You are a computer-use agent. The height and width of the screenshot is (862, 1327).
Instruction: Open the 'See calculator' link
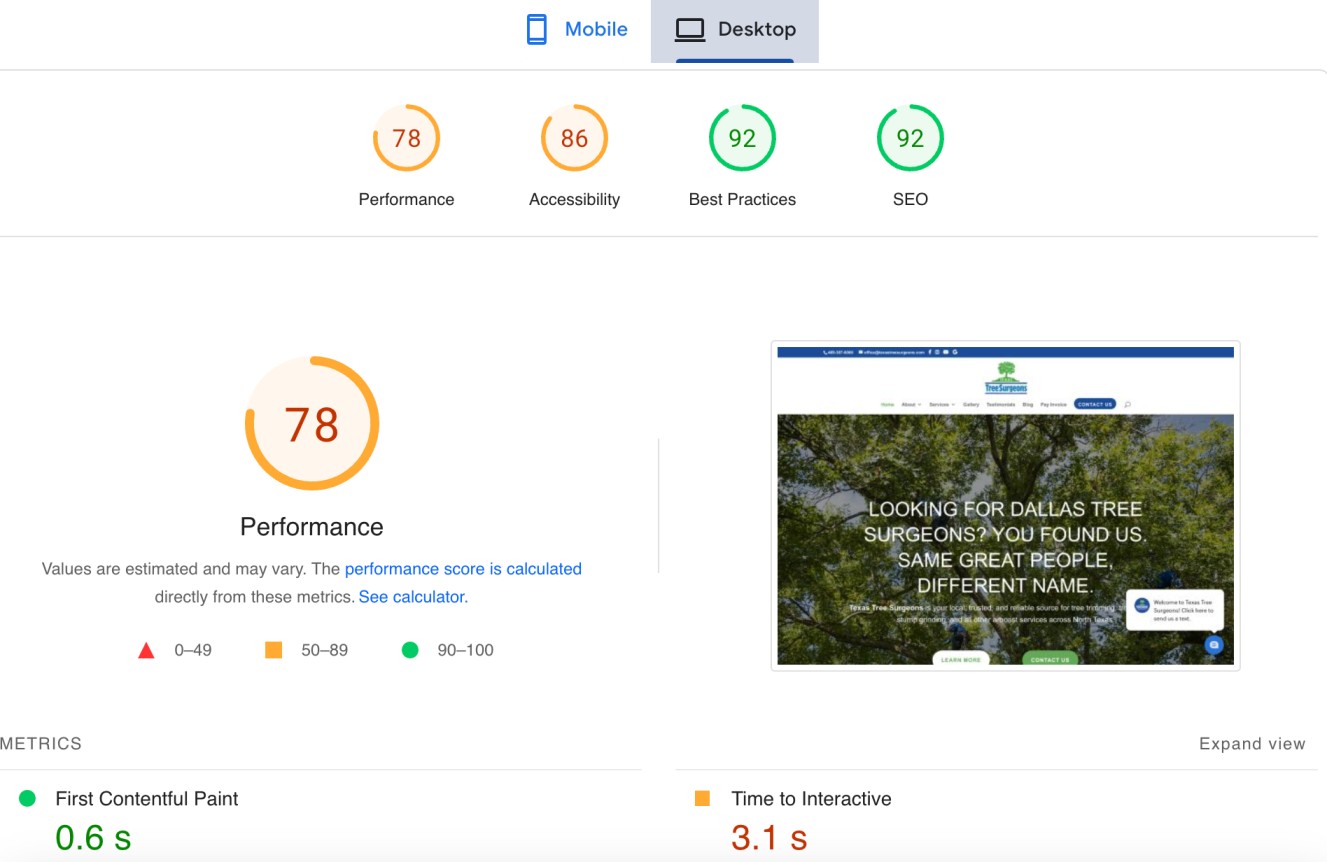pos(412,597)
